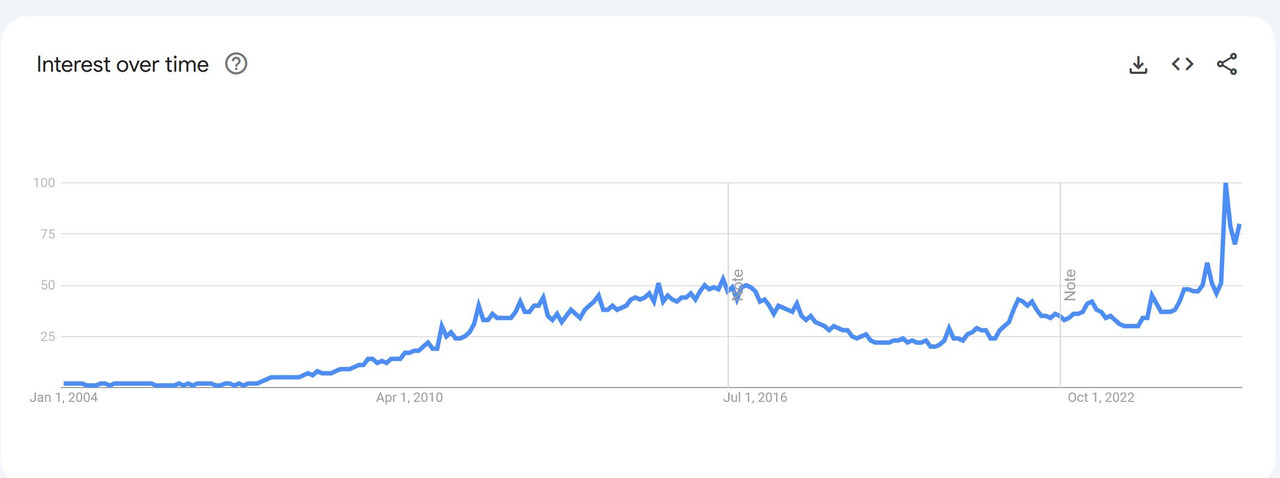Viewport: 1280px width, 478px height.
Task: Click the 100 value on the y-axis
Action: 42,183
